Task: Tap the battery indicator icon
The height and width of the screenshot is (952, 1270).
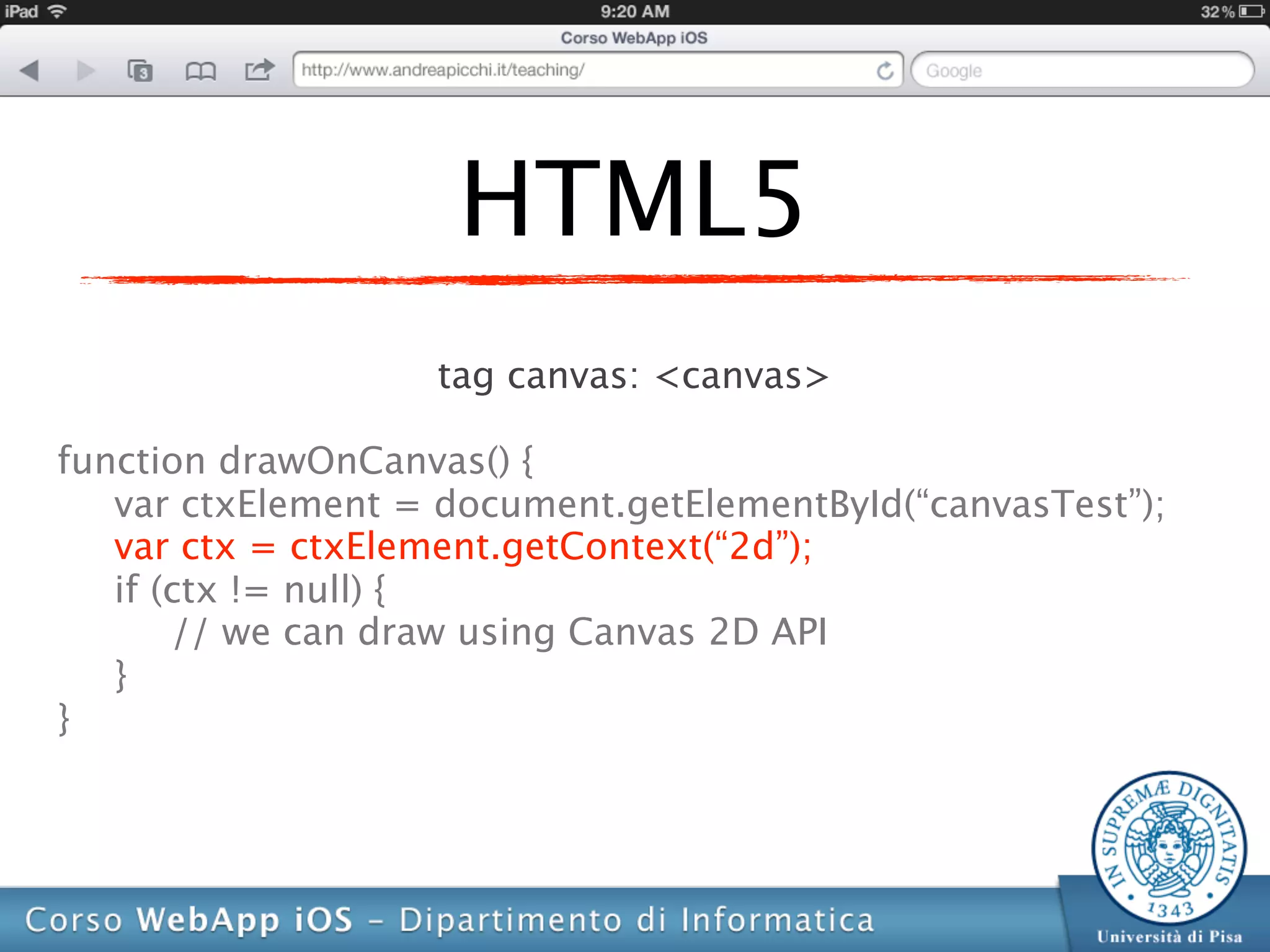Action: pyautogui.click(x=1252, y=11)
